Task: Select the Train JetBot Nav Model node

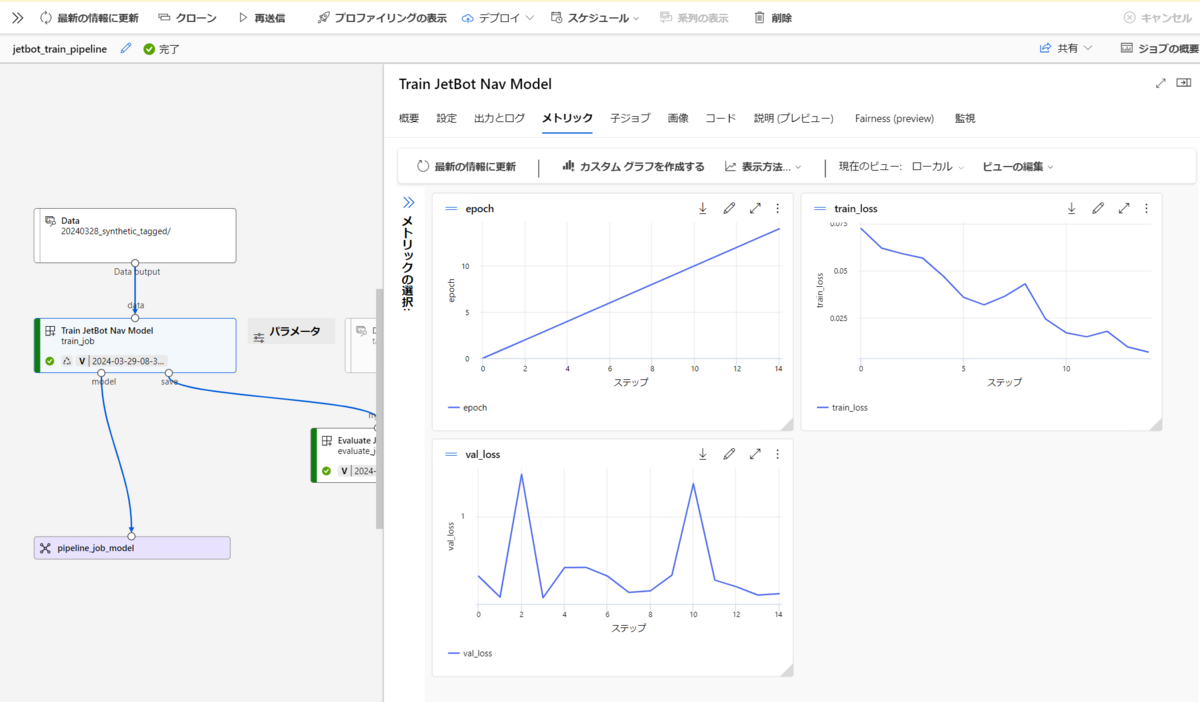Action: tap(135, 345)
